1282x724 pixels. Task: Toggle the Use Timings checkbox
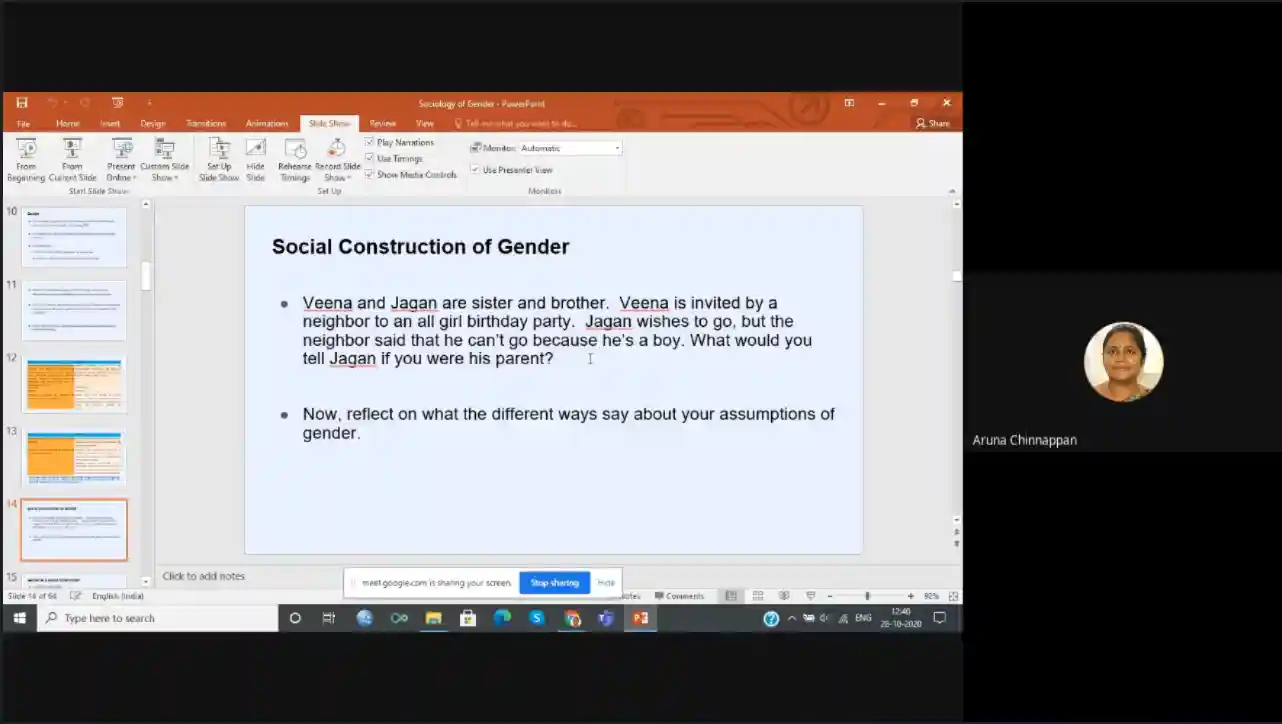coord(370,158)
